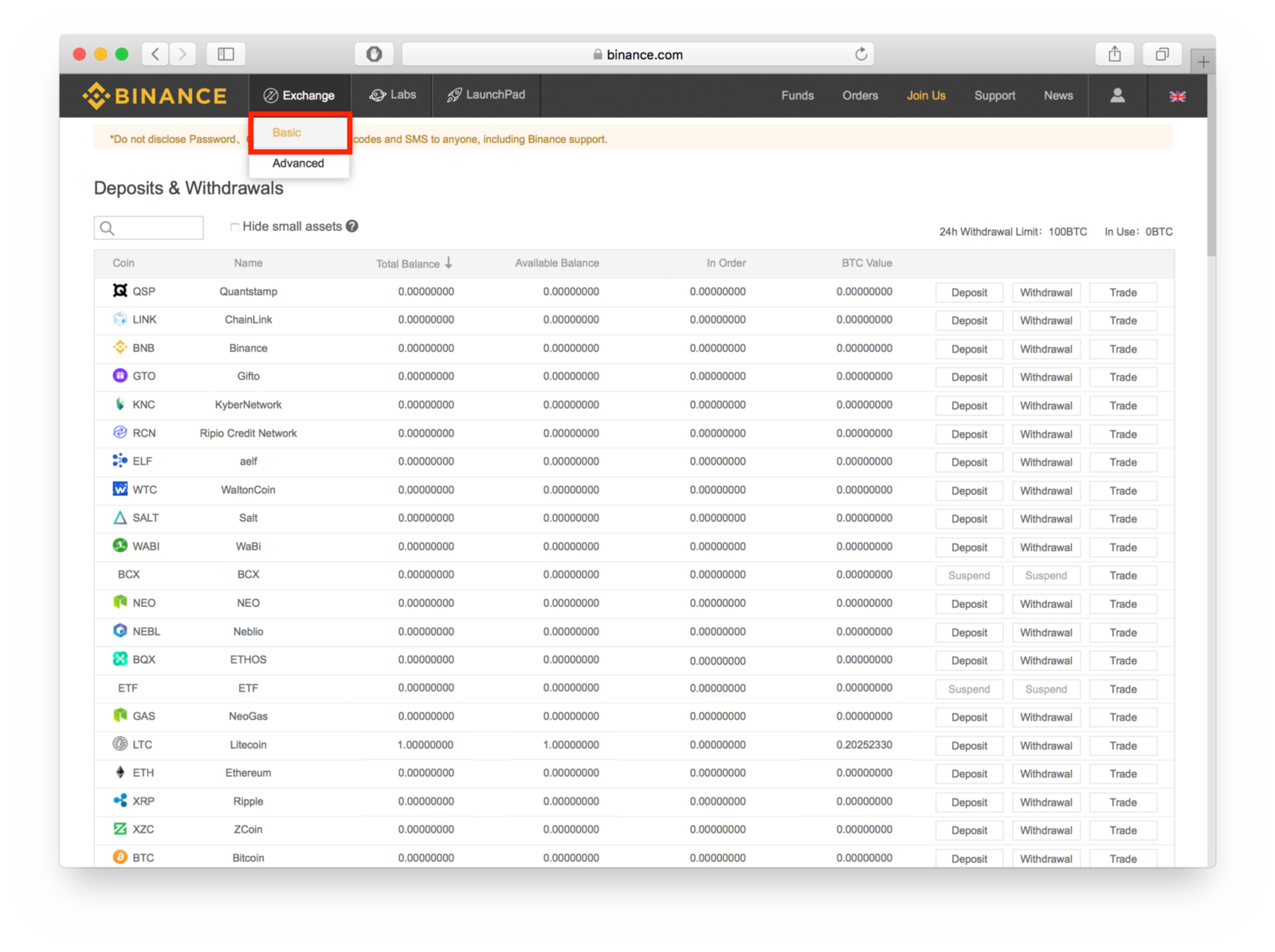1275x952 pixels.
Task: Sort by Total Balance column
Action: click(414, 263)
